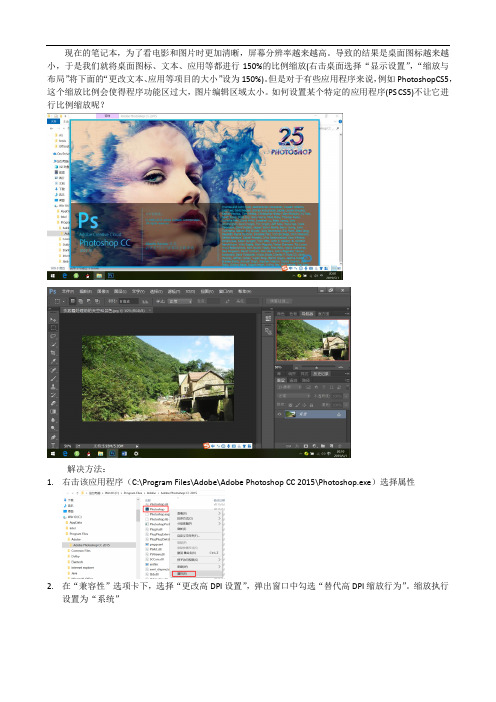Close the open document tab in Photoshop

tap(150, 310)
